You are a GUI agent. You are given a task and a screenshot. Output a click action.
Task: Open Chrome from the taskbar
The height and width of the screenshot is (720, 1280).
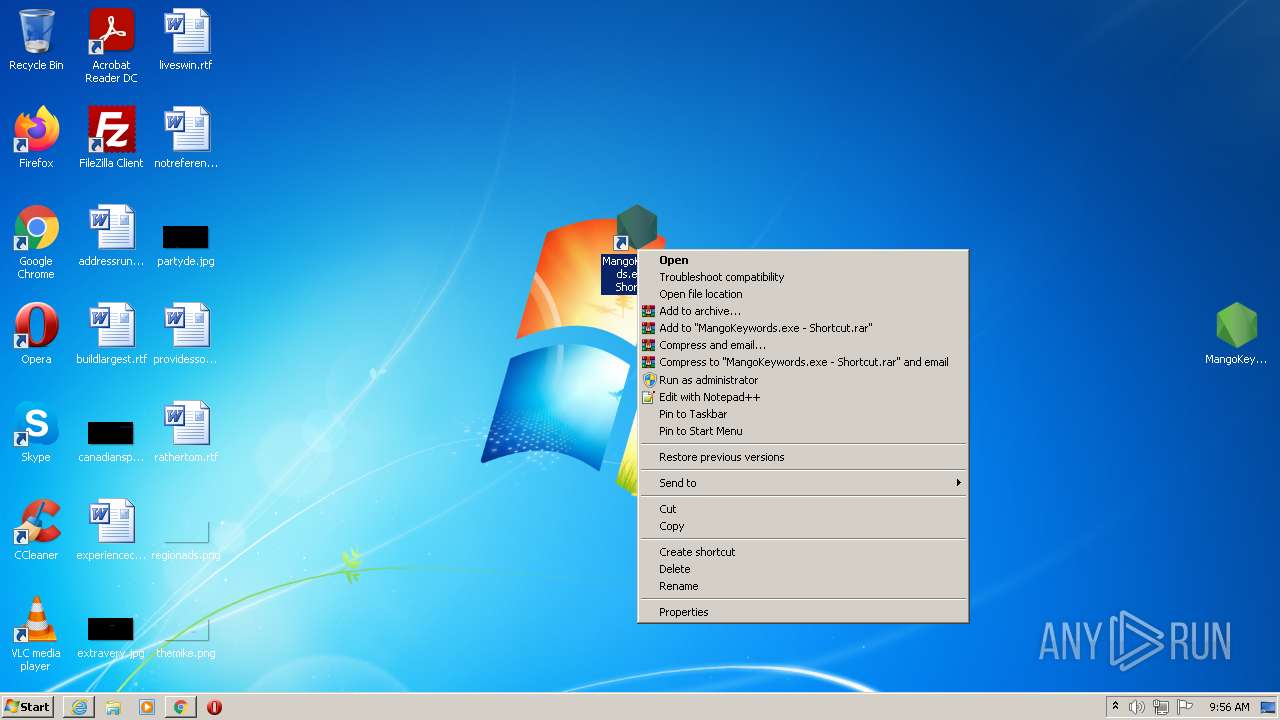pos(181,707)
